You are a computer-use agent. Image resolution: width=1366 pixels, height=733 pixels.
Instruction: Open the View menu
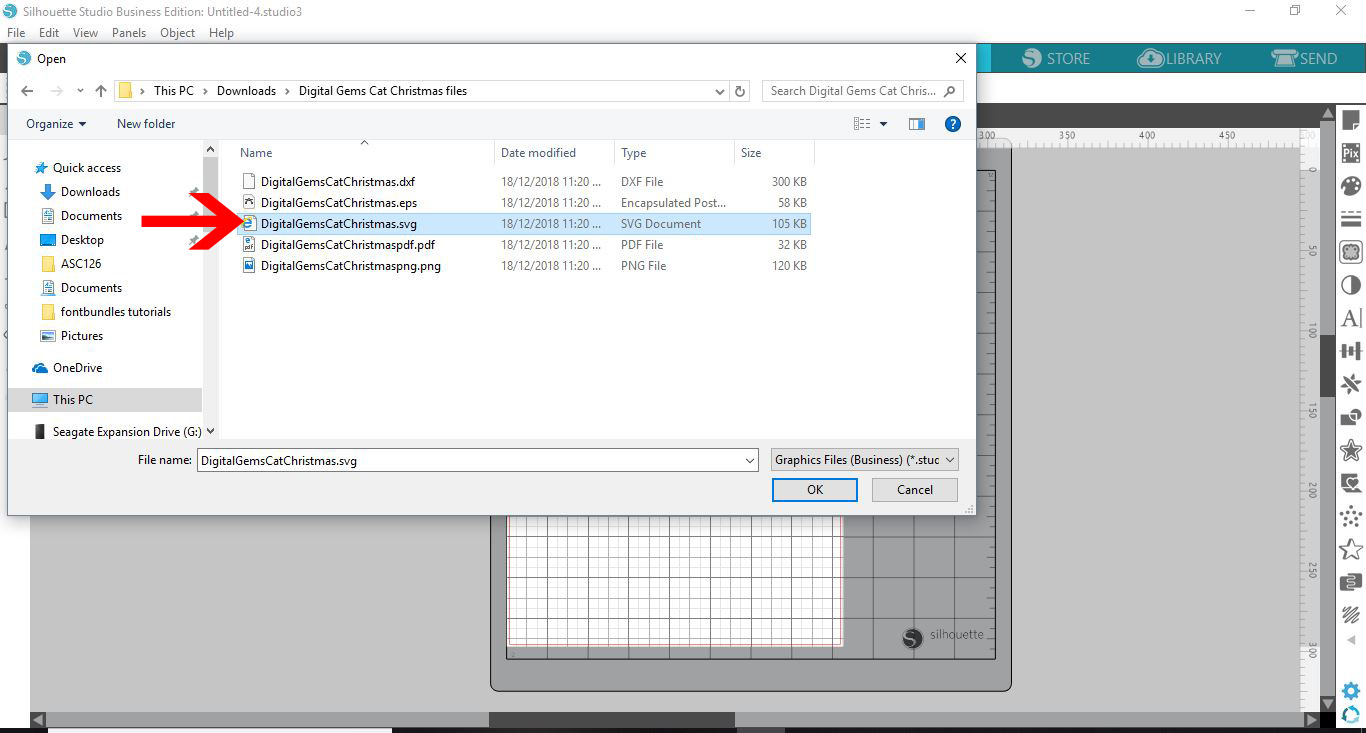86,33
